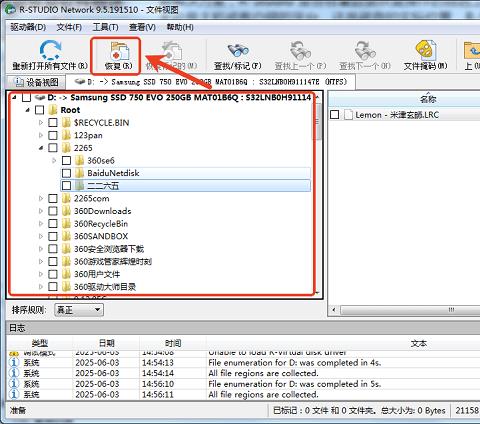Click the Name (名称) column header
The width and height of the screenshot is (480, 424).
point(428,99)
